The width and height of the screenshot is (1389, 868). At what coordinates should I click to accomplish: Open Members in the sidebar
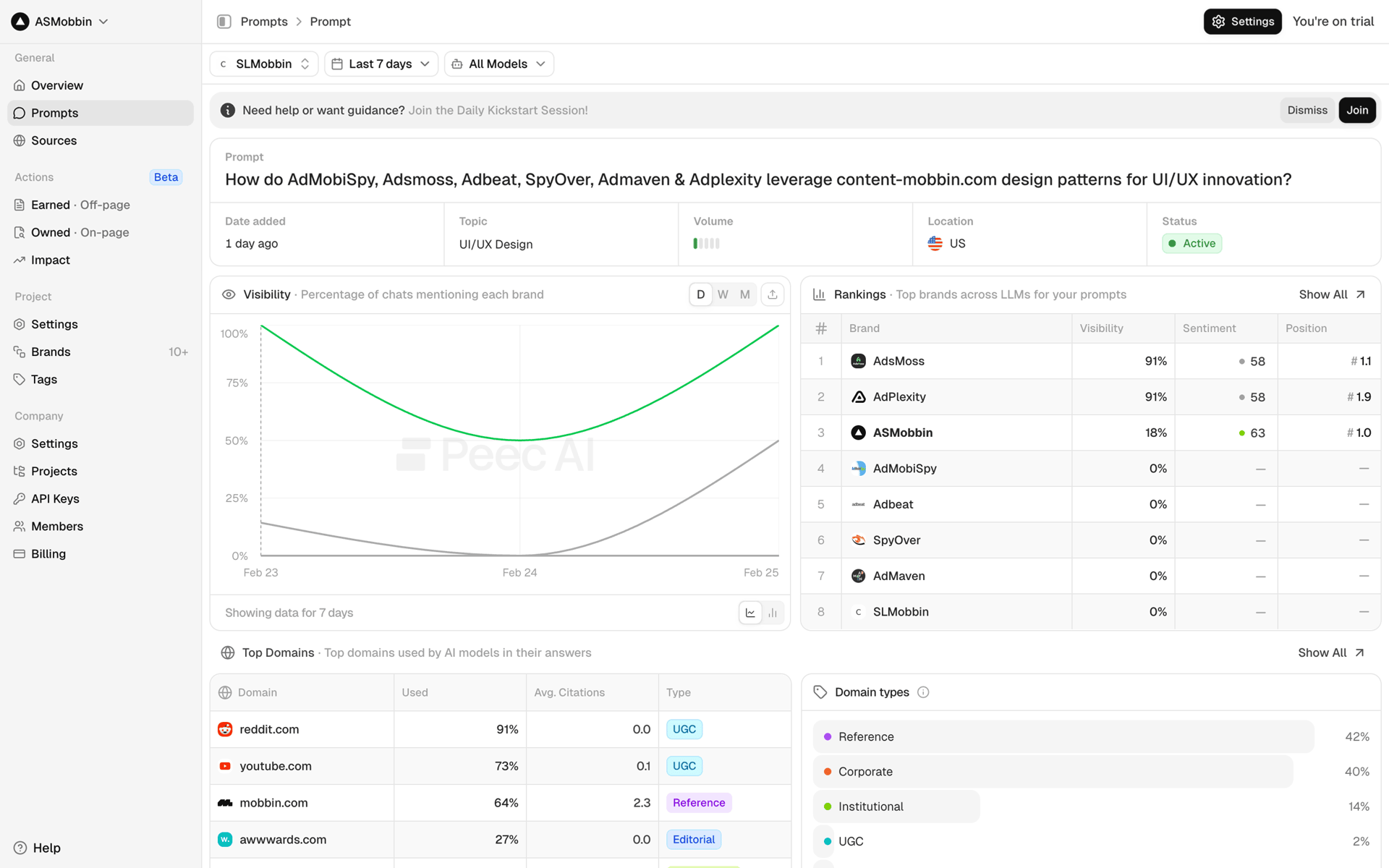click(x=101, y=526)
